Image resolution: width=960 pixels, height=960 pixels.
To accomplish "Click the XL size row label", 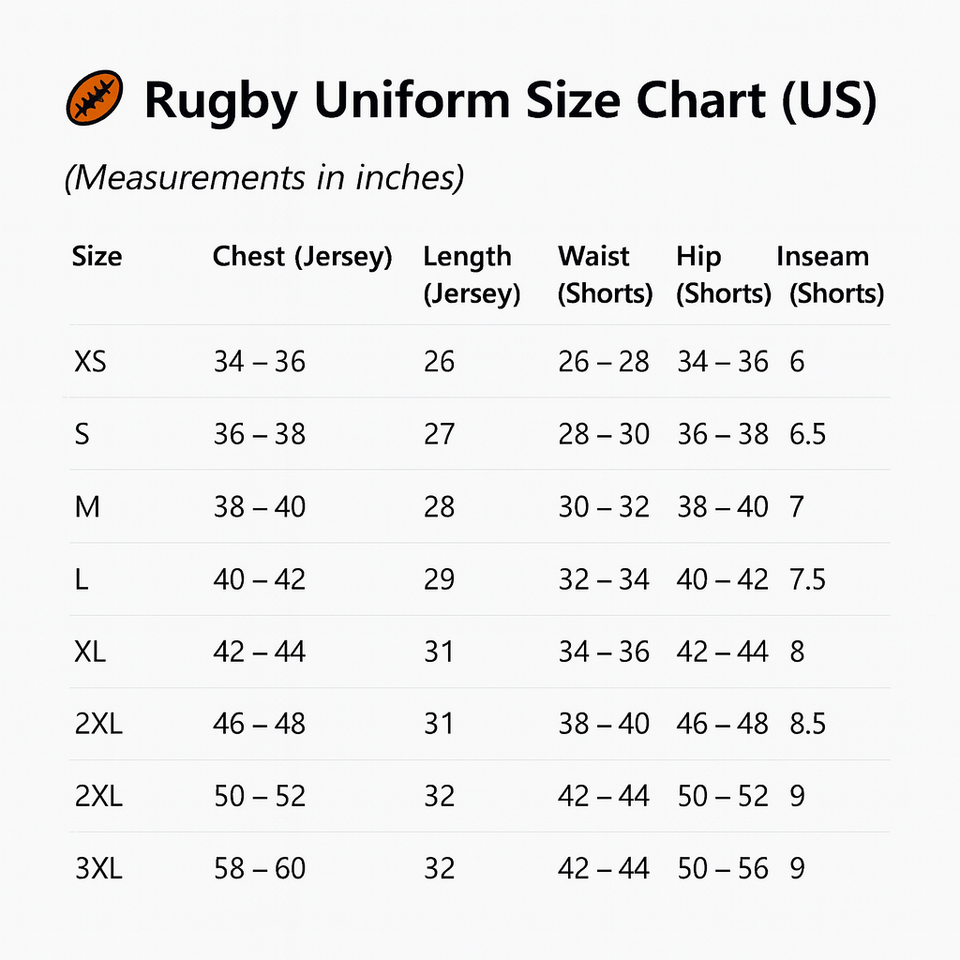I will [x=90, y=652].
